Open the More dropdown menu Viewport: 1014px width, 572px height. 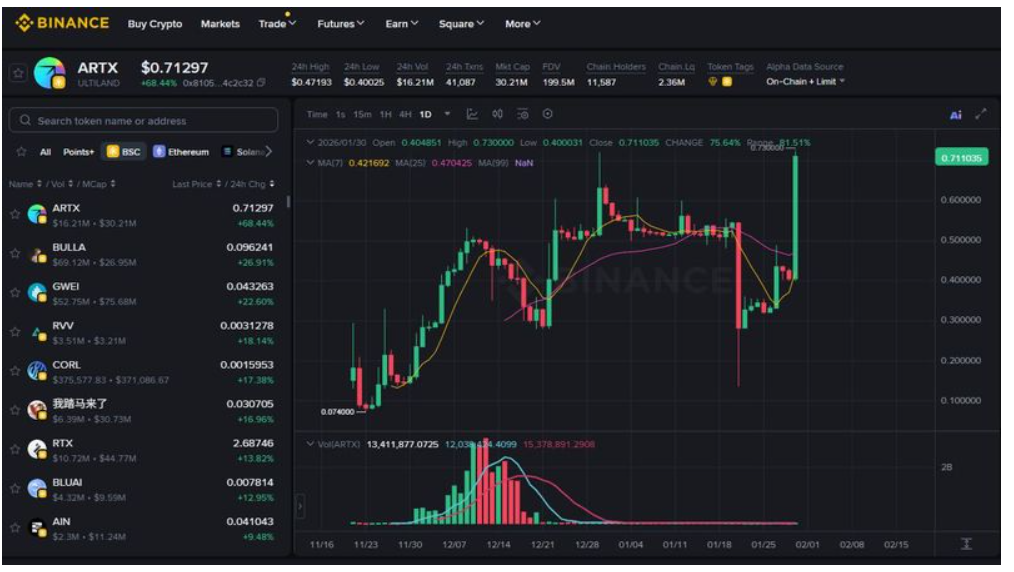[523, 24]
